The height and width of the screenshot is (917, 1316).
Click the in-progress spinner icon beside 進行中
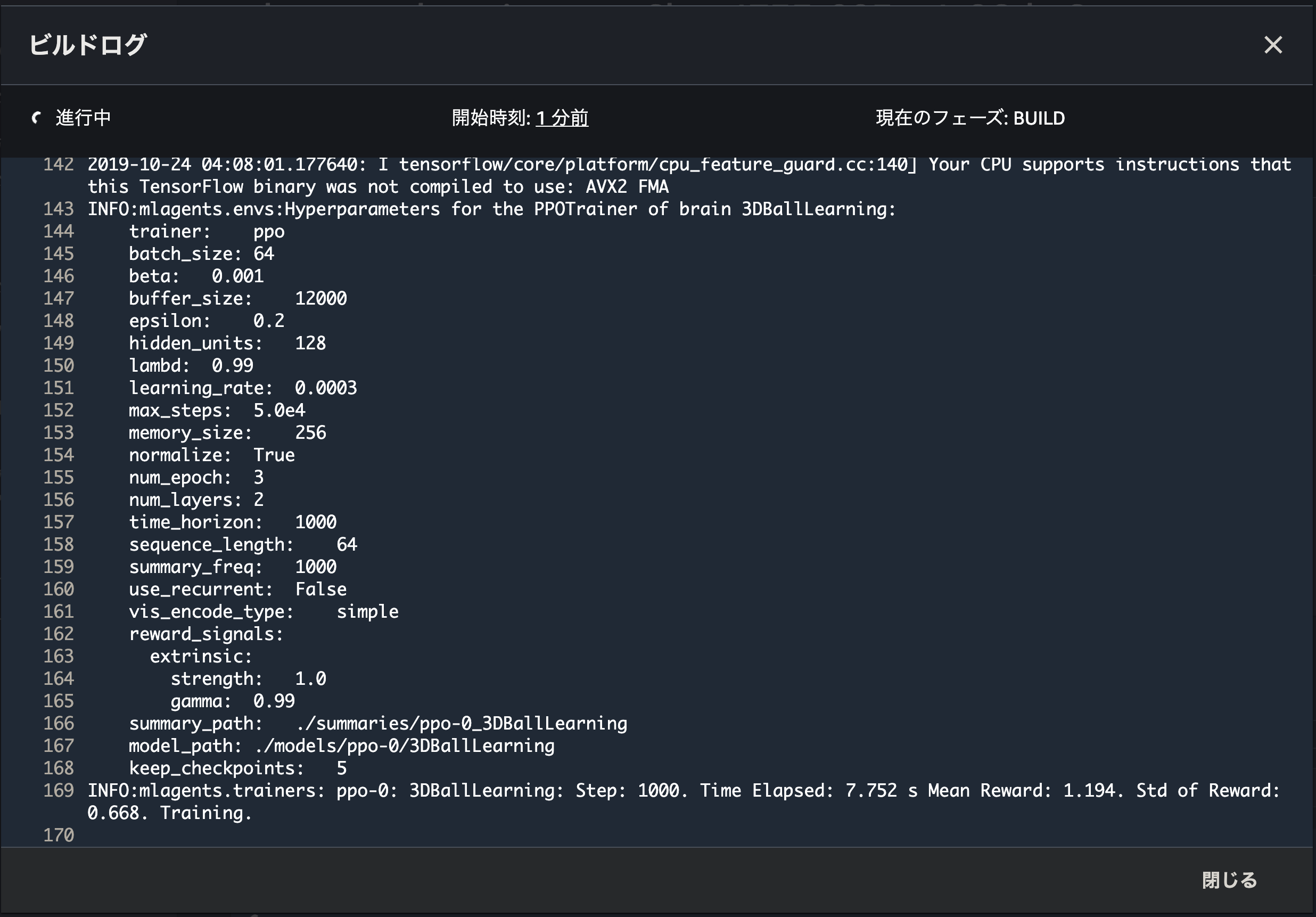point(37,118)
